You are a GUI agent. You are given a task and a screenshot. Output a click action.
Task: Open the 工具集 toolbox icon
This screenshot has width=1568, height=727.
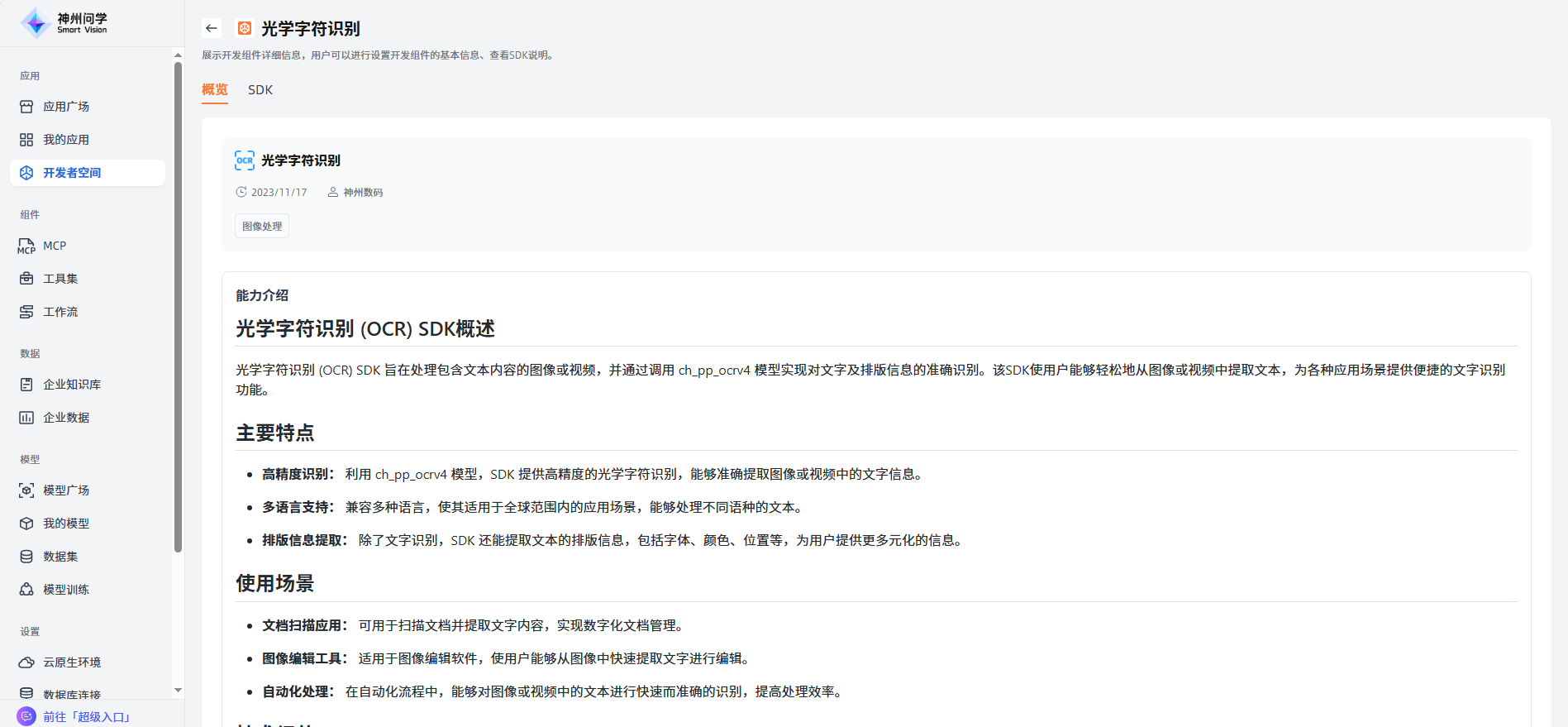coord(26,279)
